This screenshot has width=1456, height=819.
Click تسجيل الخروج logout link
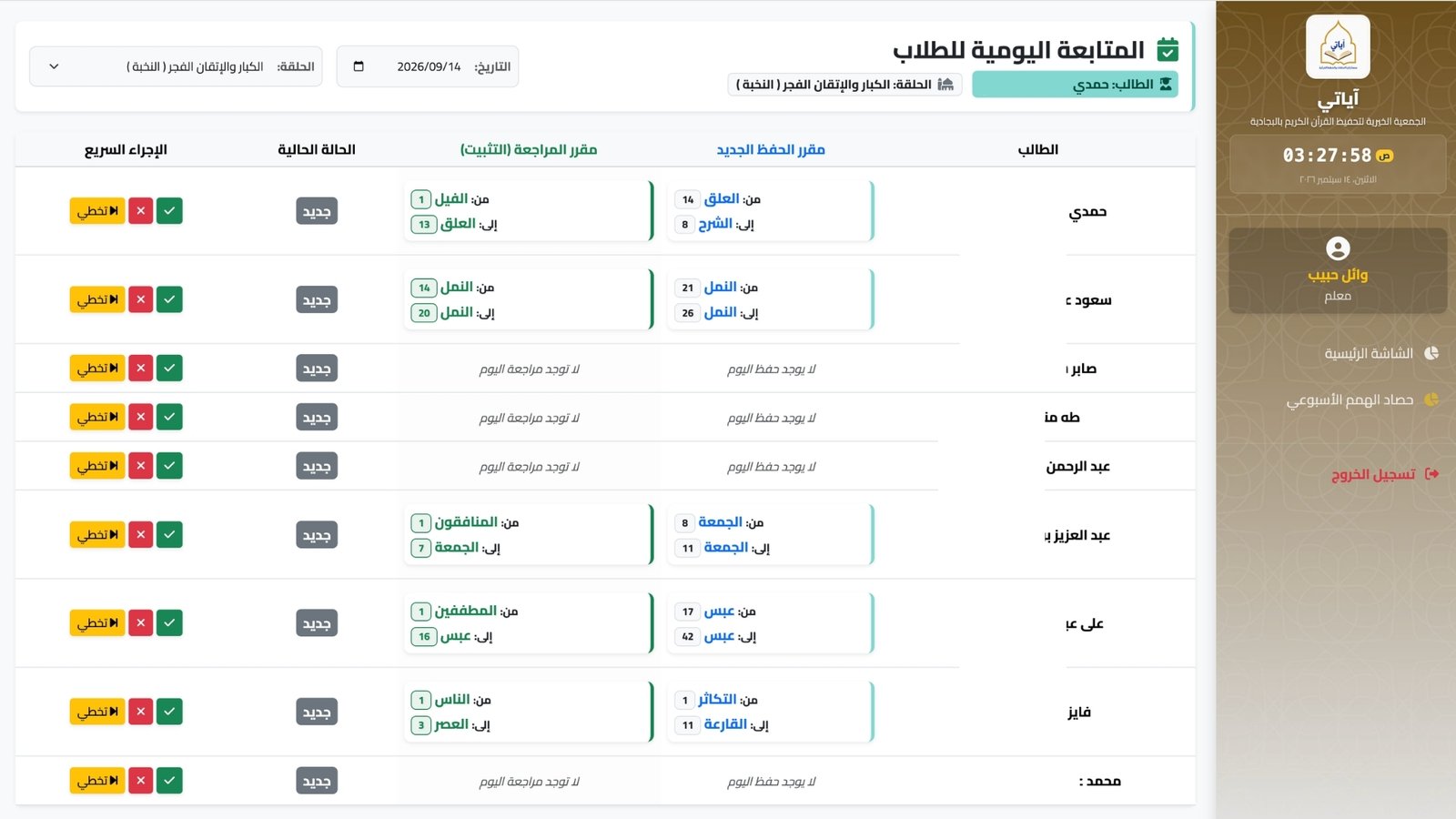(1384, 474)
